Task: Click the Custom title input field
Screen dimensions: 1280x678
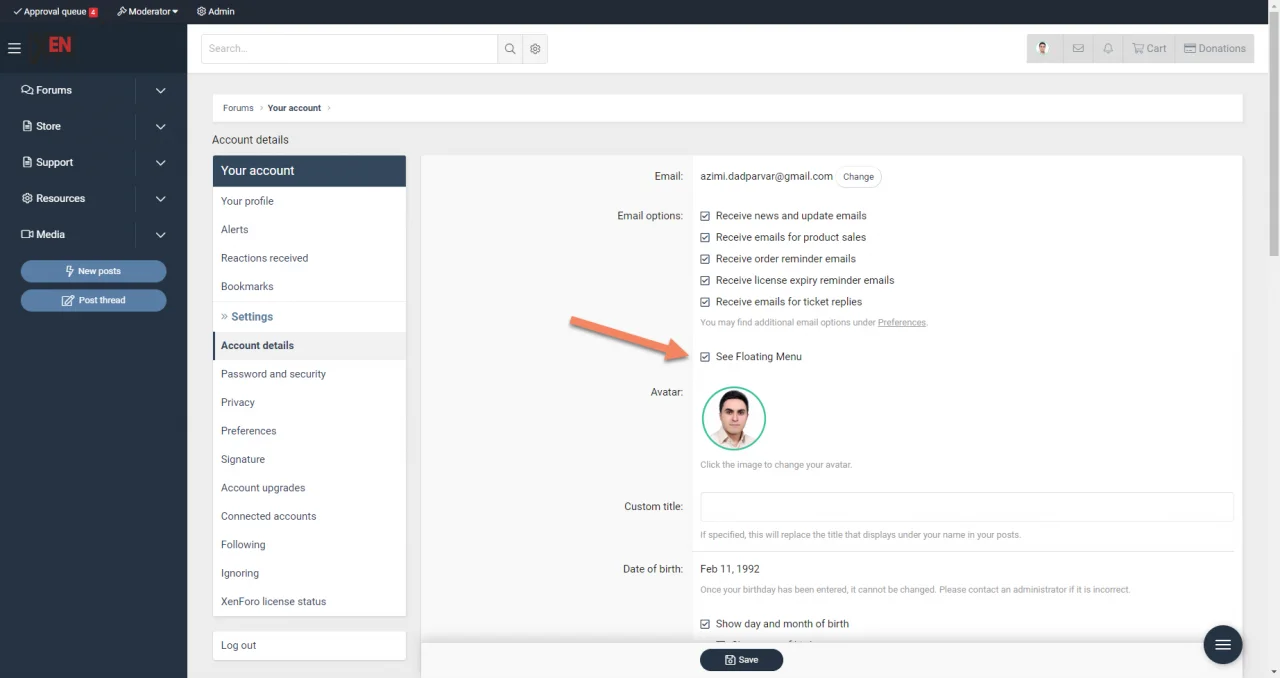Action: coord(966,507)
